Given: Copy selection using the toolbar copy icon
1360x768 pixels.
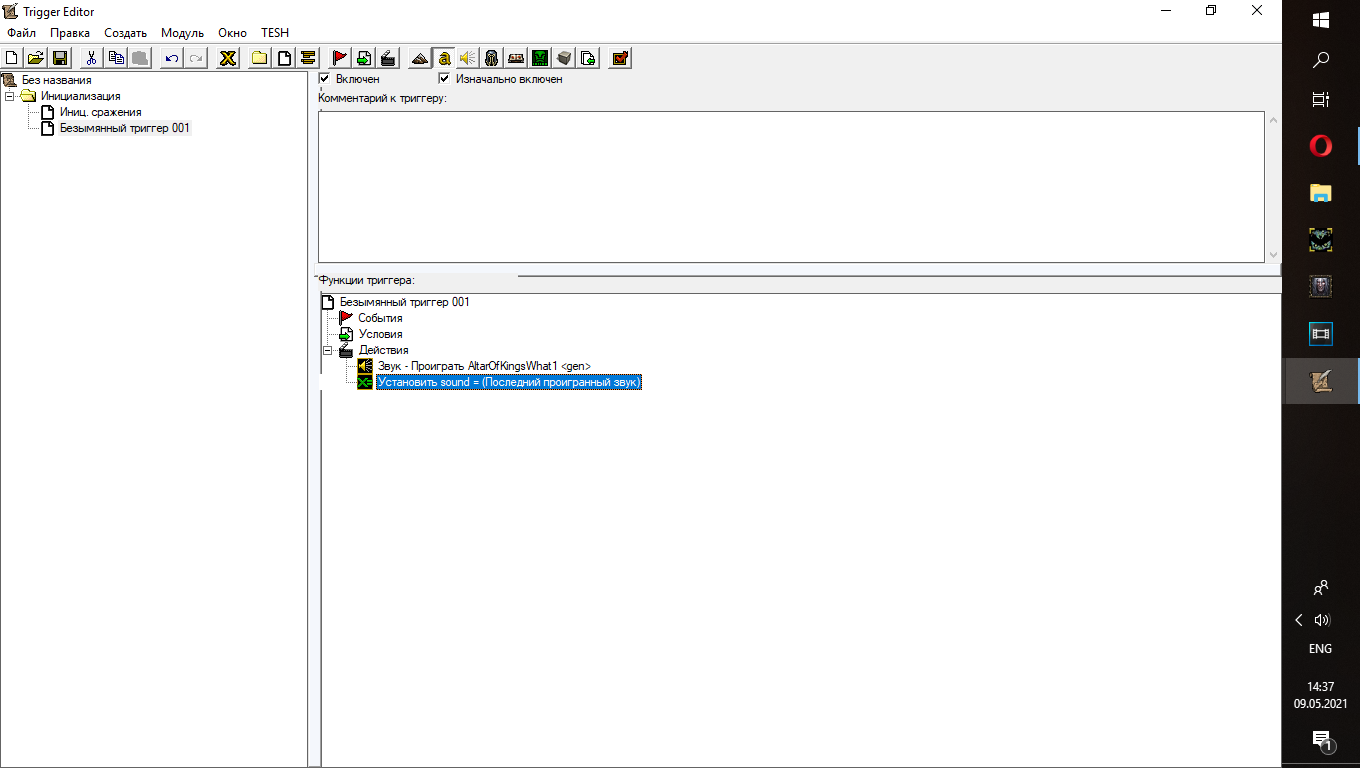Looking at the screenshot, I should pyautogui.click(x=116, y=58).
